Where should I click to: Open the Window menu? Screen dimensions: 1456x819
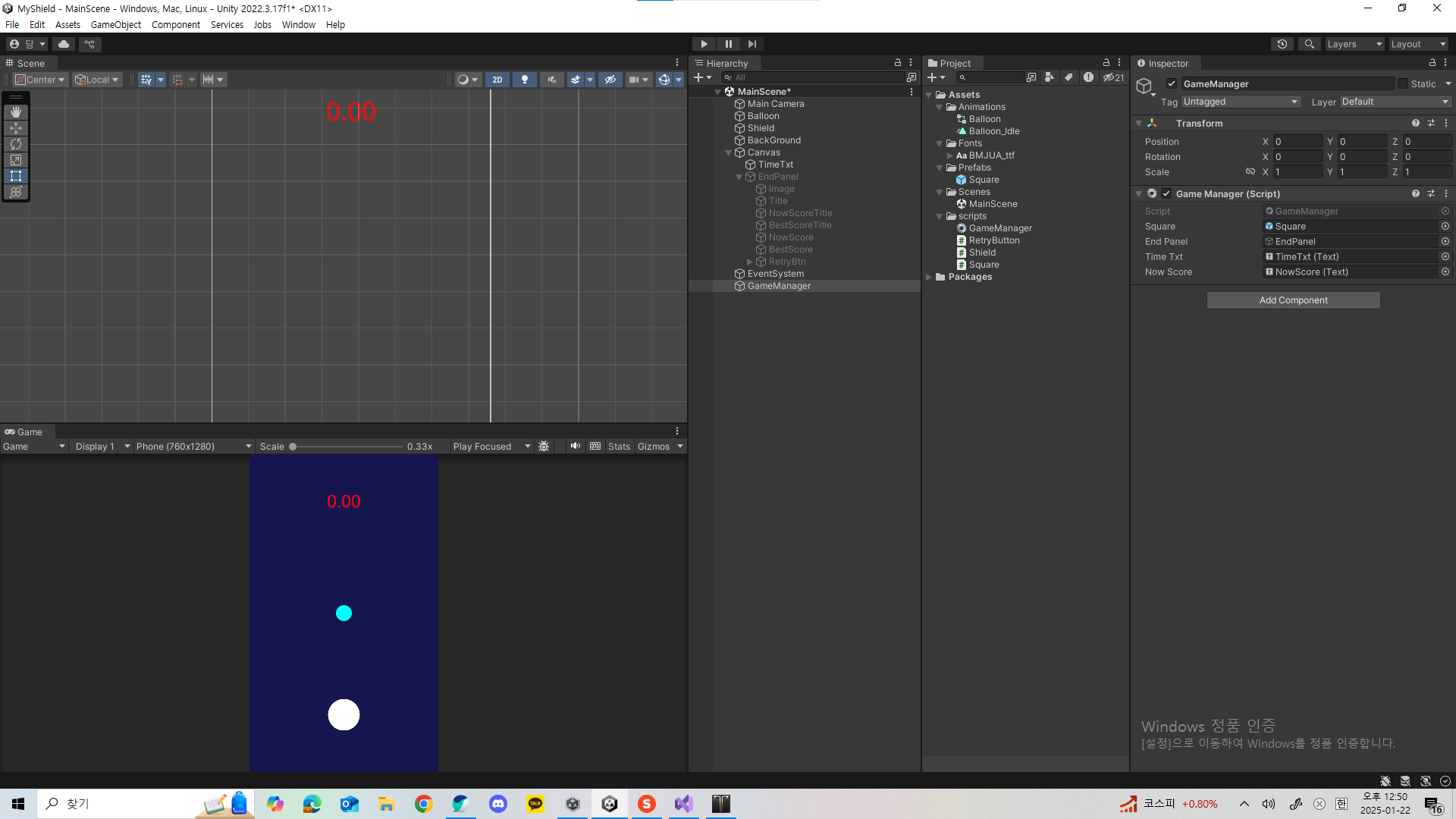pos(299,25)
